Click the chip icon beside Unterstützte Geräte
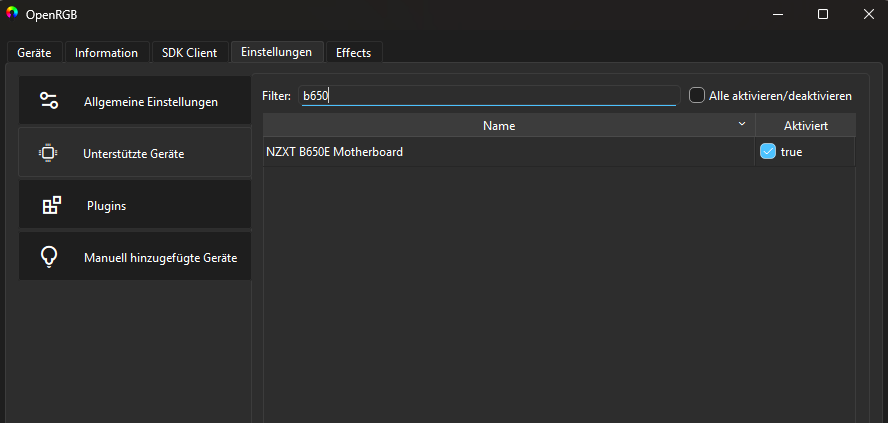The width and height of the screenshot is (888, 423). tap(48, 153)
